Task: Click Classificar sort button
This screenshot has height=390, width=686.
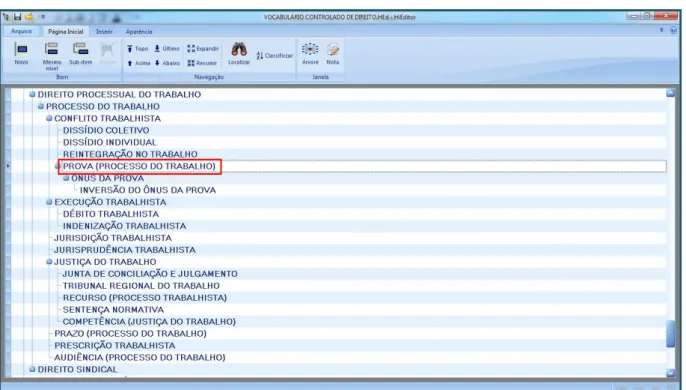Action: (274, 56)
